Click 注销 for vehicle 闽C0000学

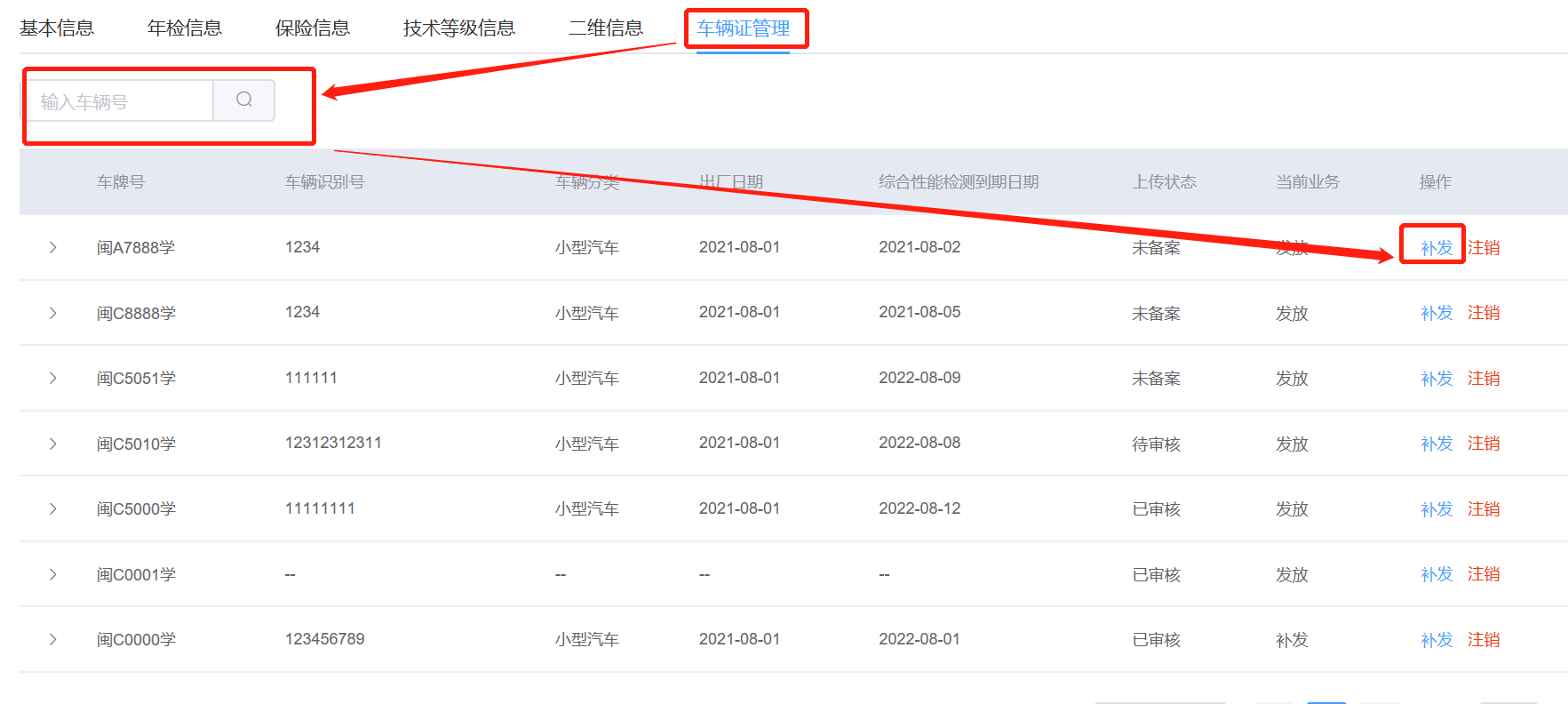[1484, 640]
